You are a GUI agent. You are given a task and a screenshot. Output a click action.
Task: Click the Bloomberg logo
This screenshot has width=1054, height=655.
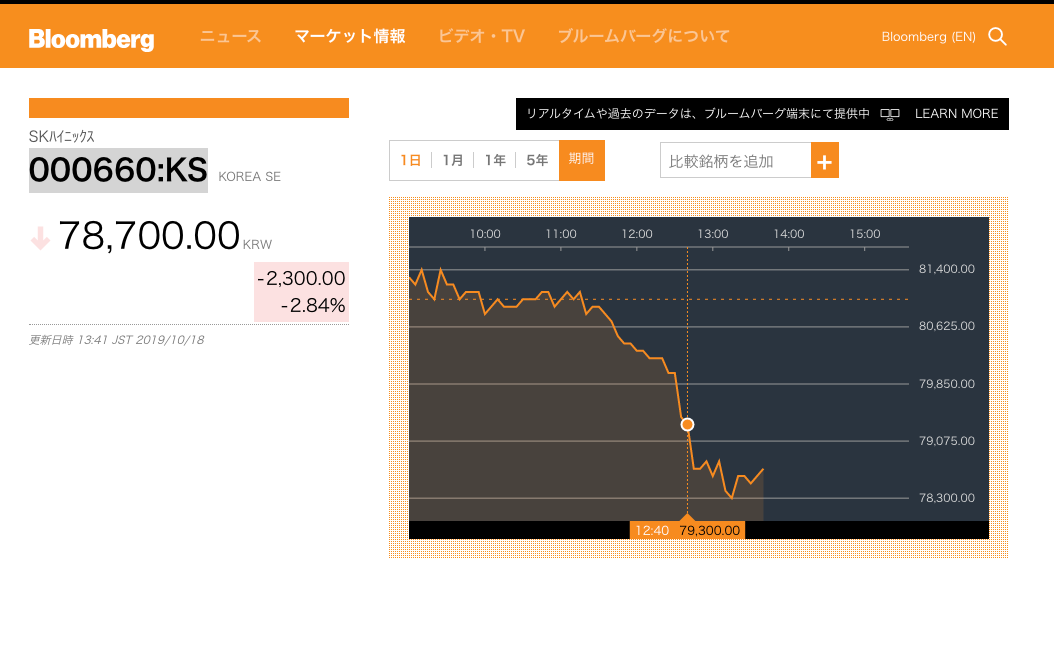[x=91, y=38]
